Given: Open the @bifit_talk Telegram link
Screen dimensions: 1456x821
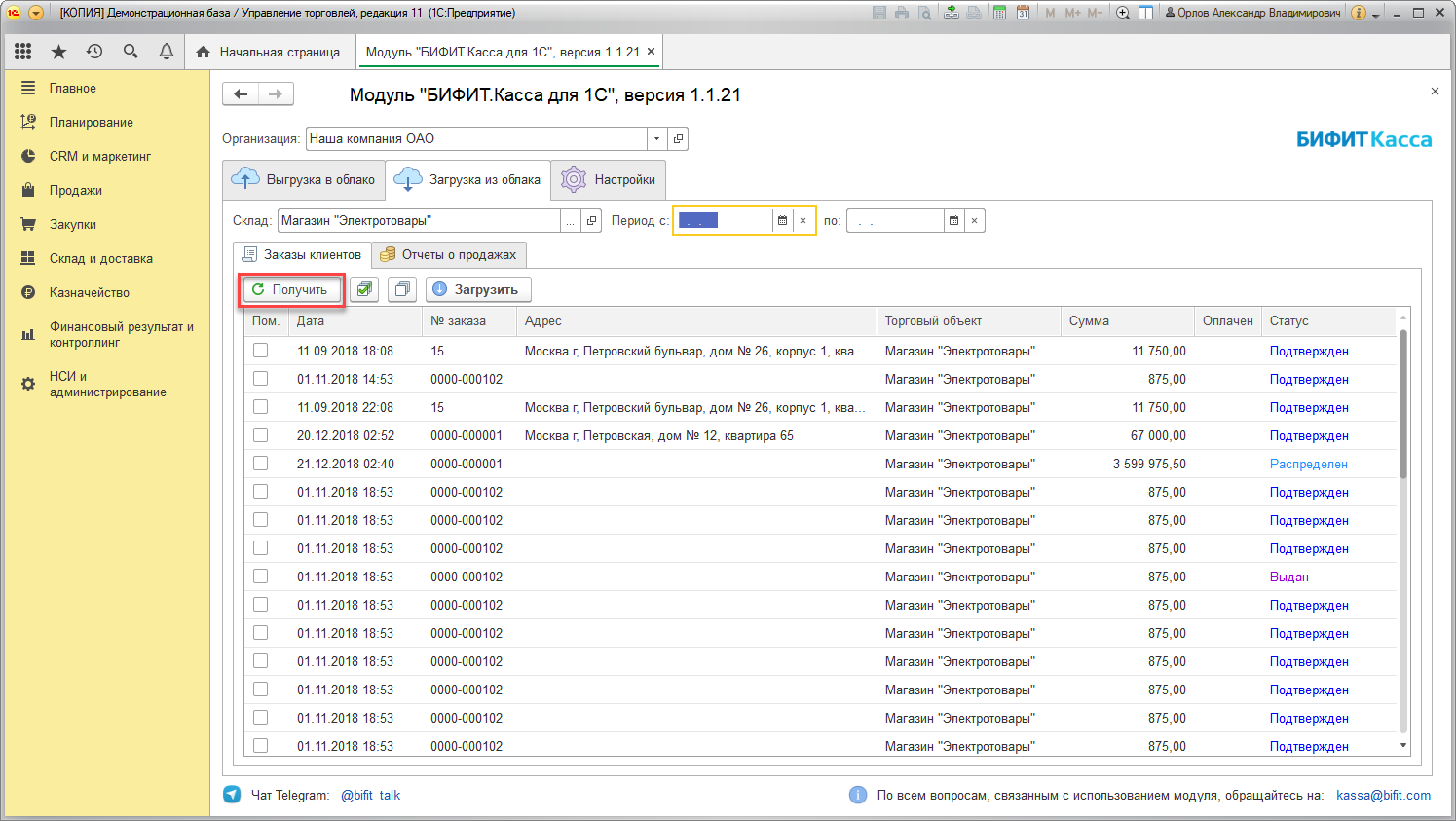Looking at the screenshot, I should pos(370,795).
